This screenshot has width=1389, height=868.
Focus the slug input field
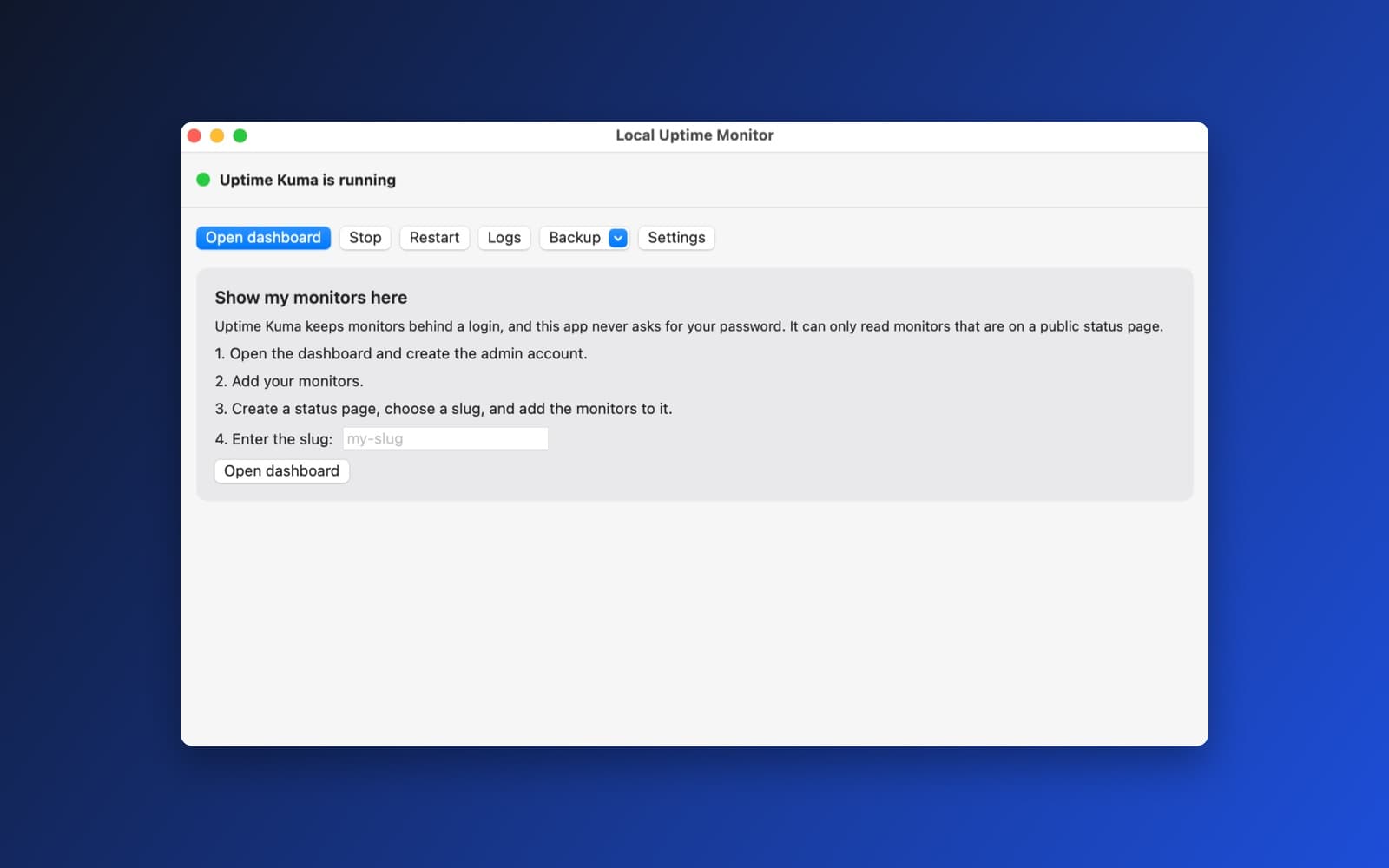445,438
